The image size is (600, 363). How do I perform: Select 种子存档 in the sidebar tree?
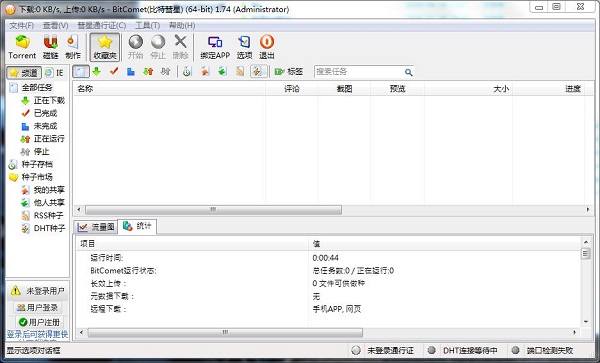tap(37, 164)
